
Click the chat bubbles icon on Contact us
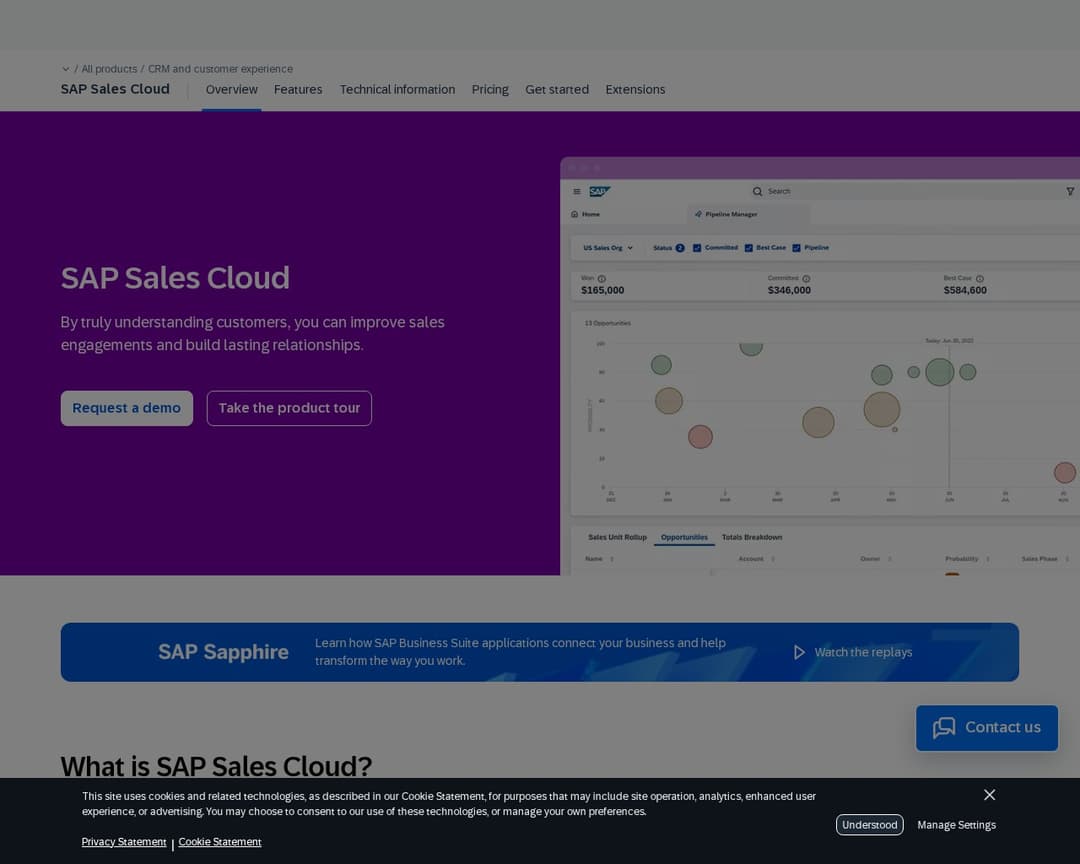pyautogui.click(x=944, y=728)
